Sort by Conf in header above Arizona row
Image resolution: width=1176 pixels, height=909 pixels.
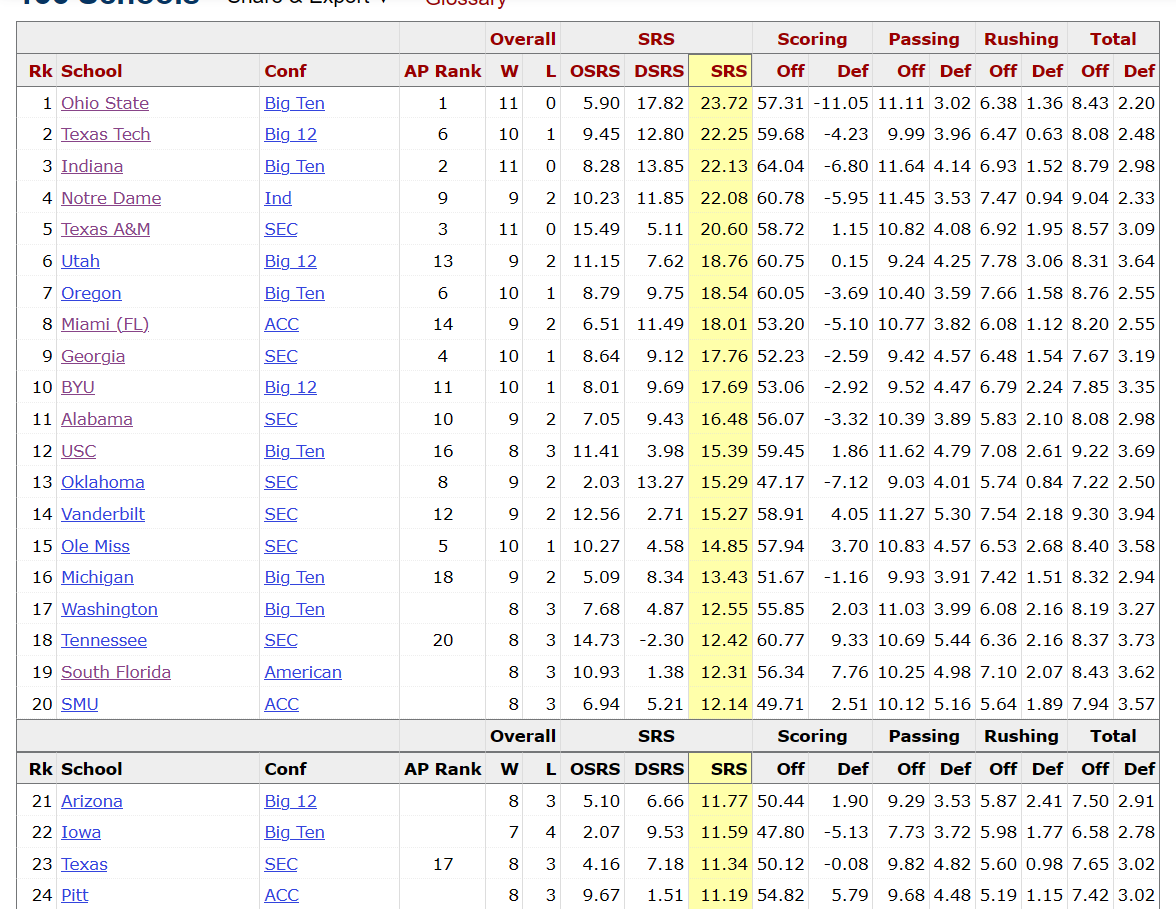tap(286, 769)
